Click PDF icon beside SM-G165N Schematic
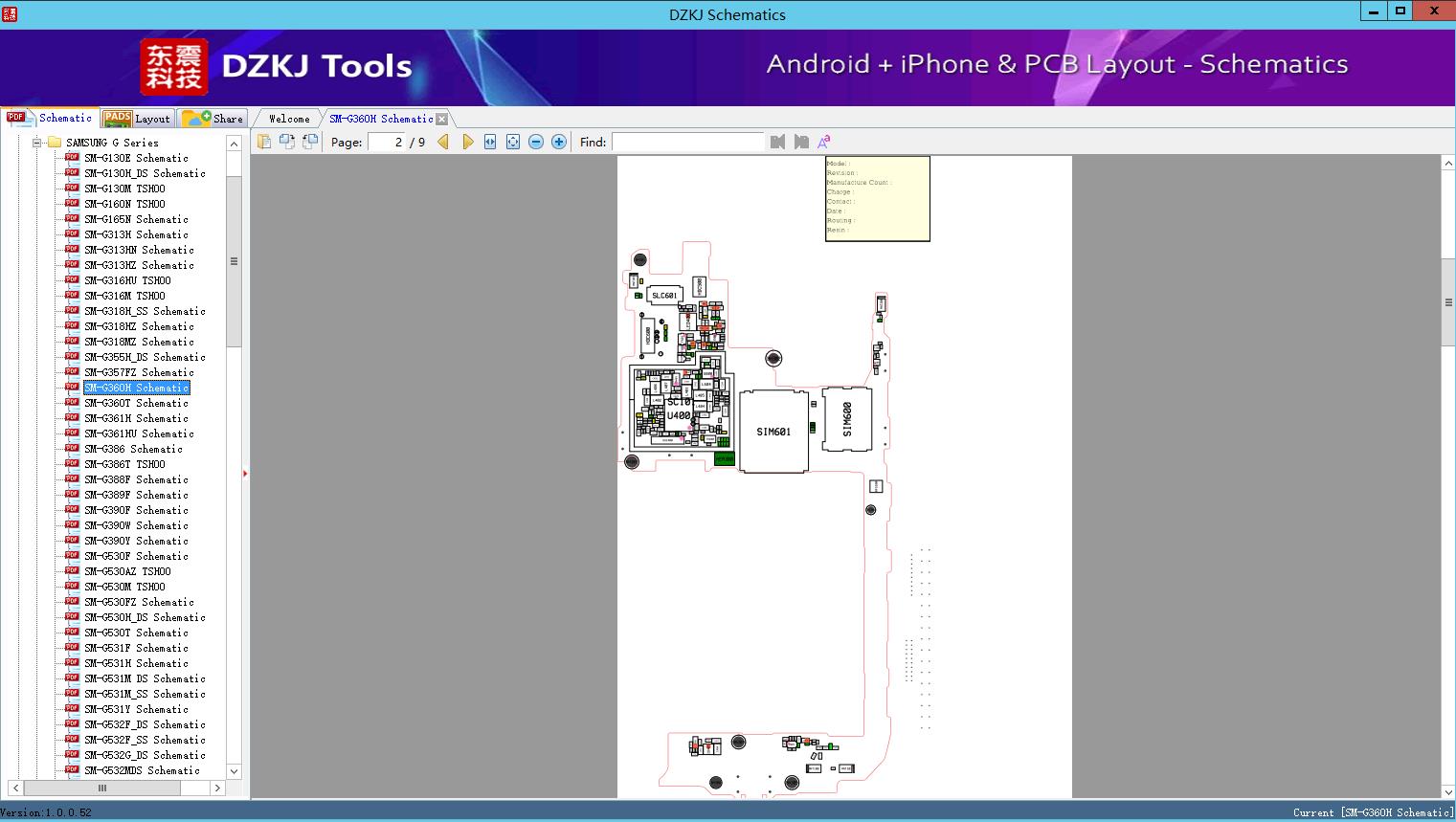1456x822 pixels. coord(72,219)
